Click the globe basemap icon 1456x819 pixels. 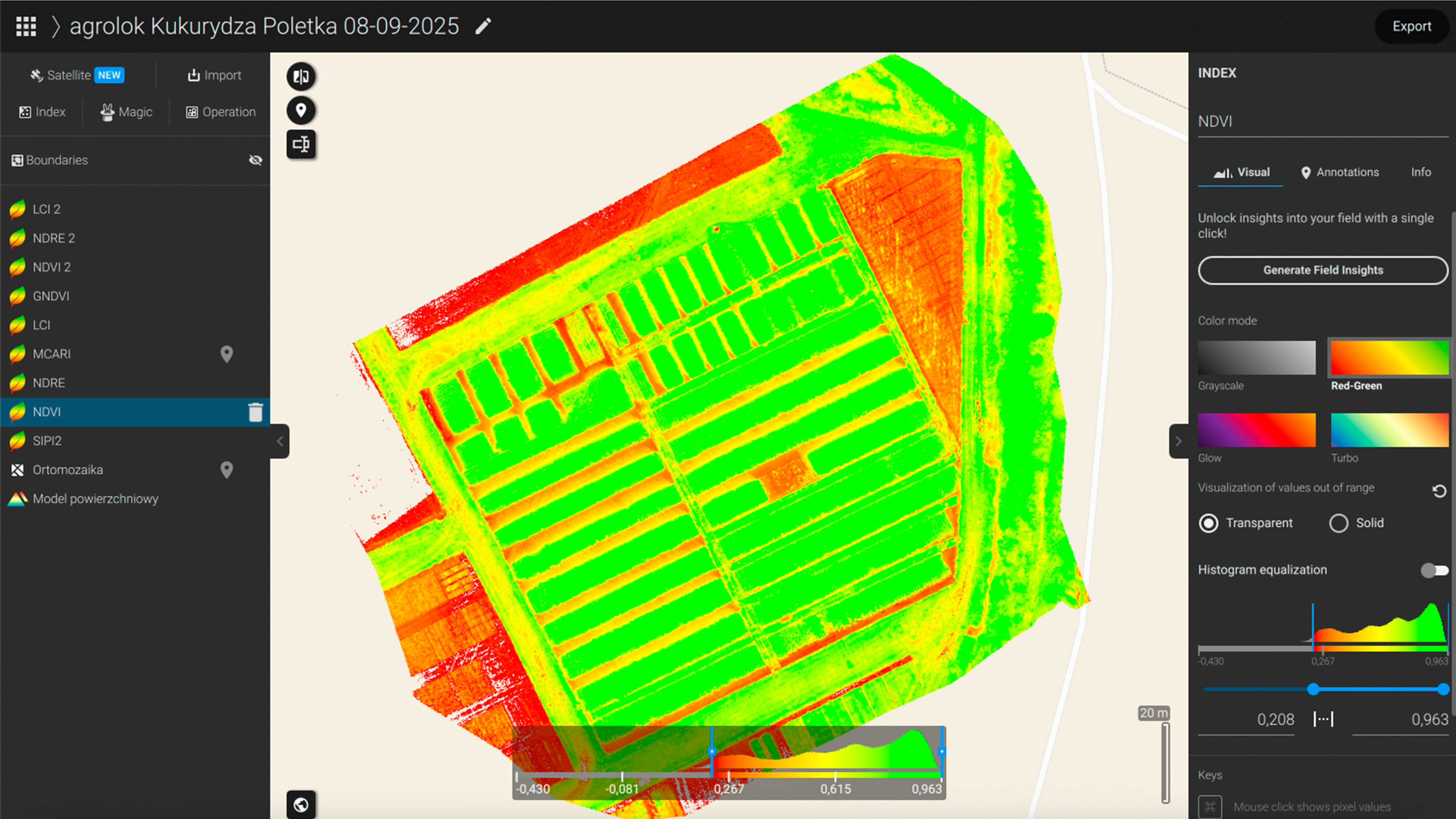point(301,804)
